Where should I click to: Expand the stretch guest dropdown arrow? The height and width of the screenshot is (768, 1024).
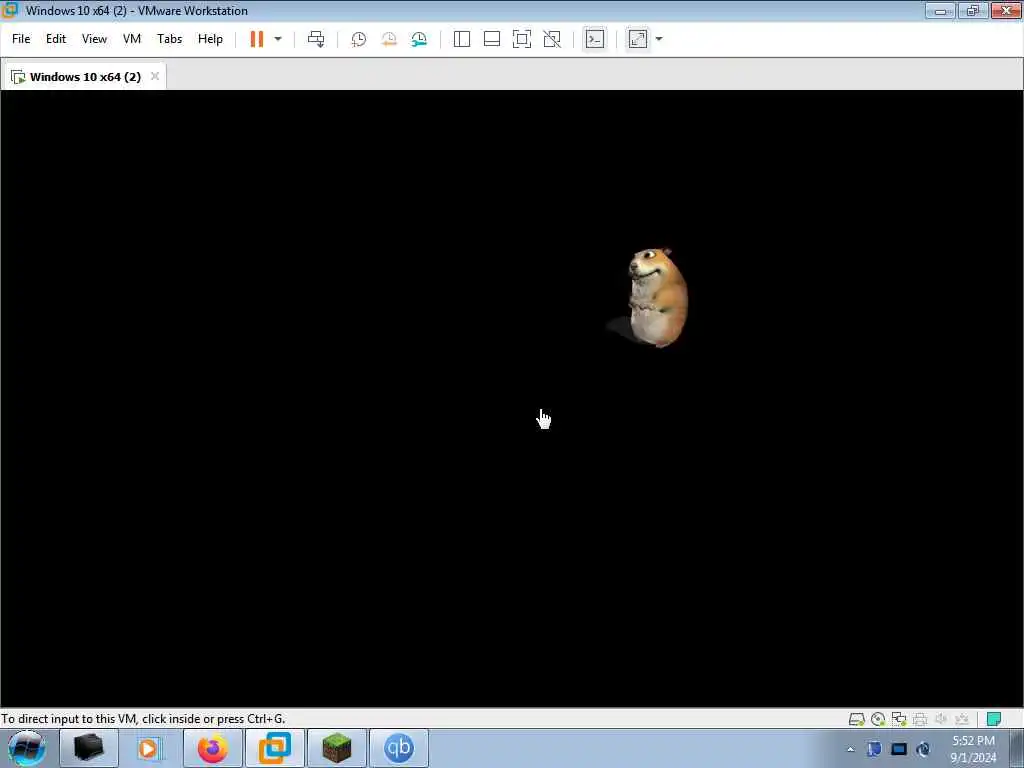click(x=659, y=39)
